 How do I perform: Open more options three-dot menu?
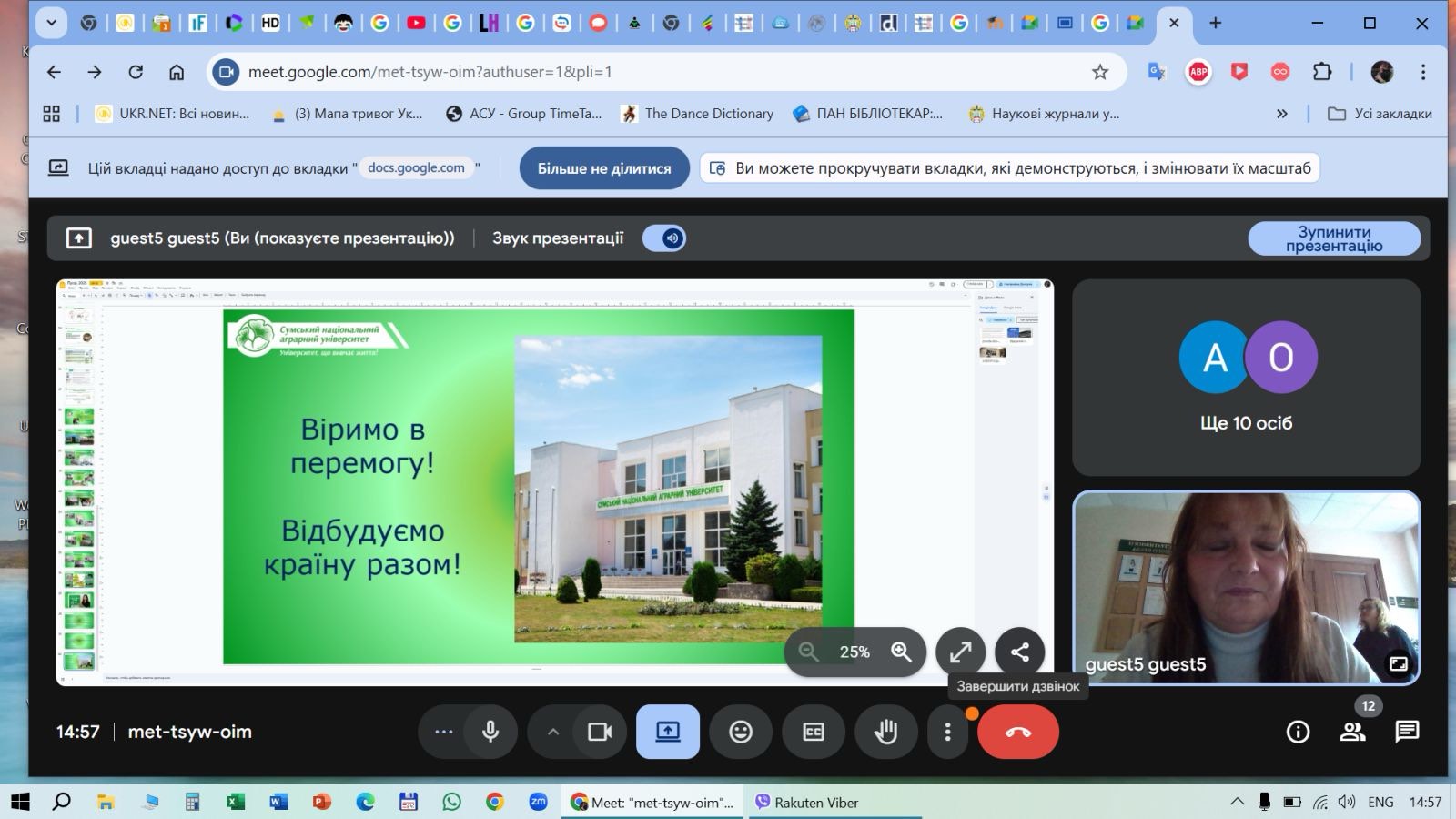[947, 732]
